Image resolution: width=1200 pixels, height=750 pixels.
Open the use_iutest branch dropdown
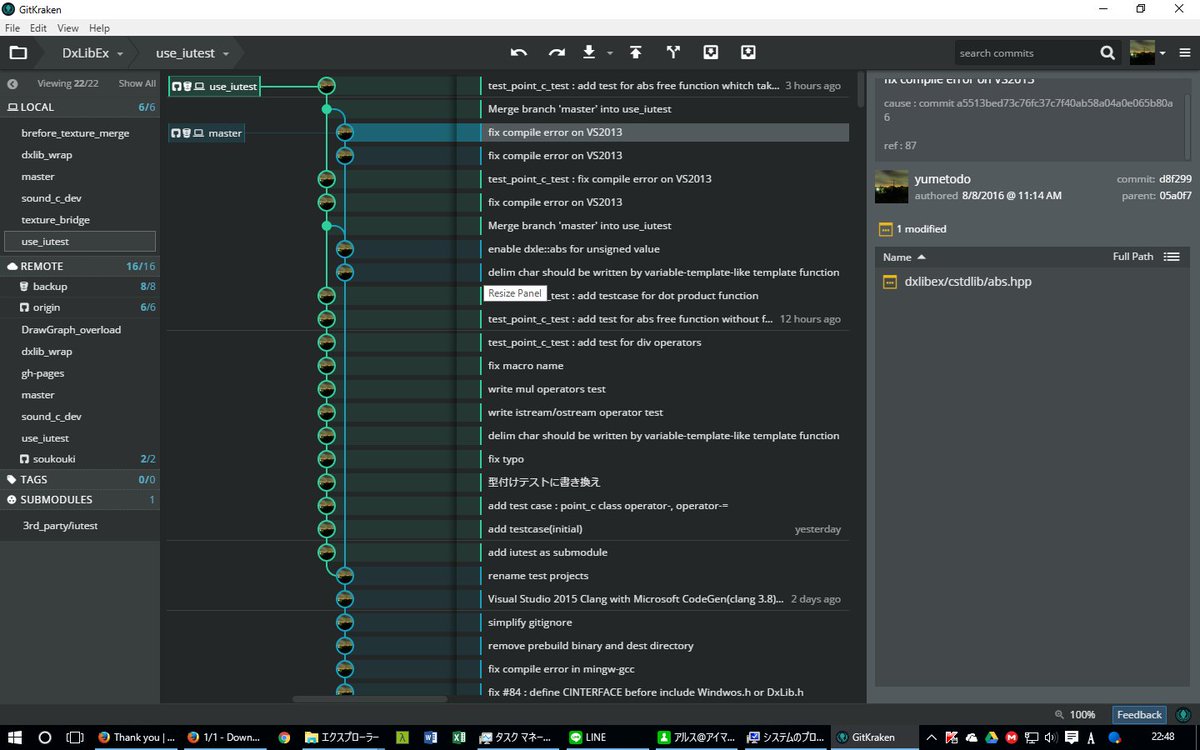192,53
